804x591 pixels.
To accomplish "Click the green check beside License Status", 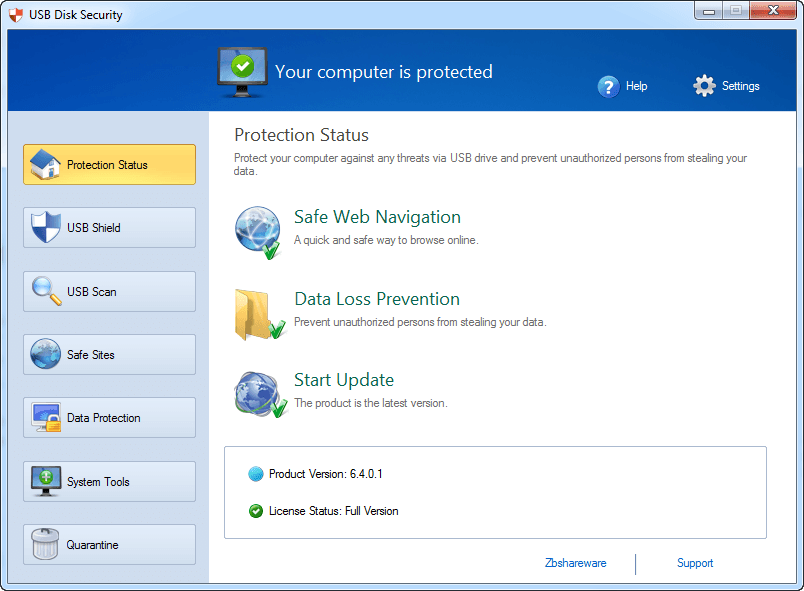I will [255, 511].
